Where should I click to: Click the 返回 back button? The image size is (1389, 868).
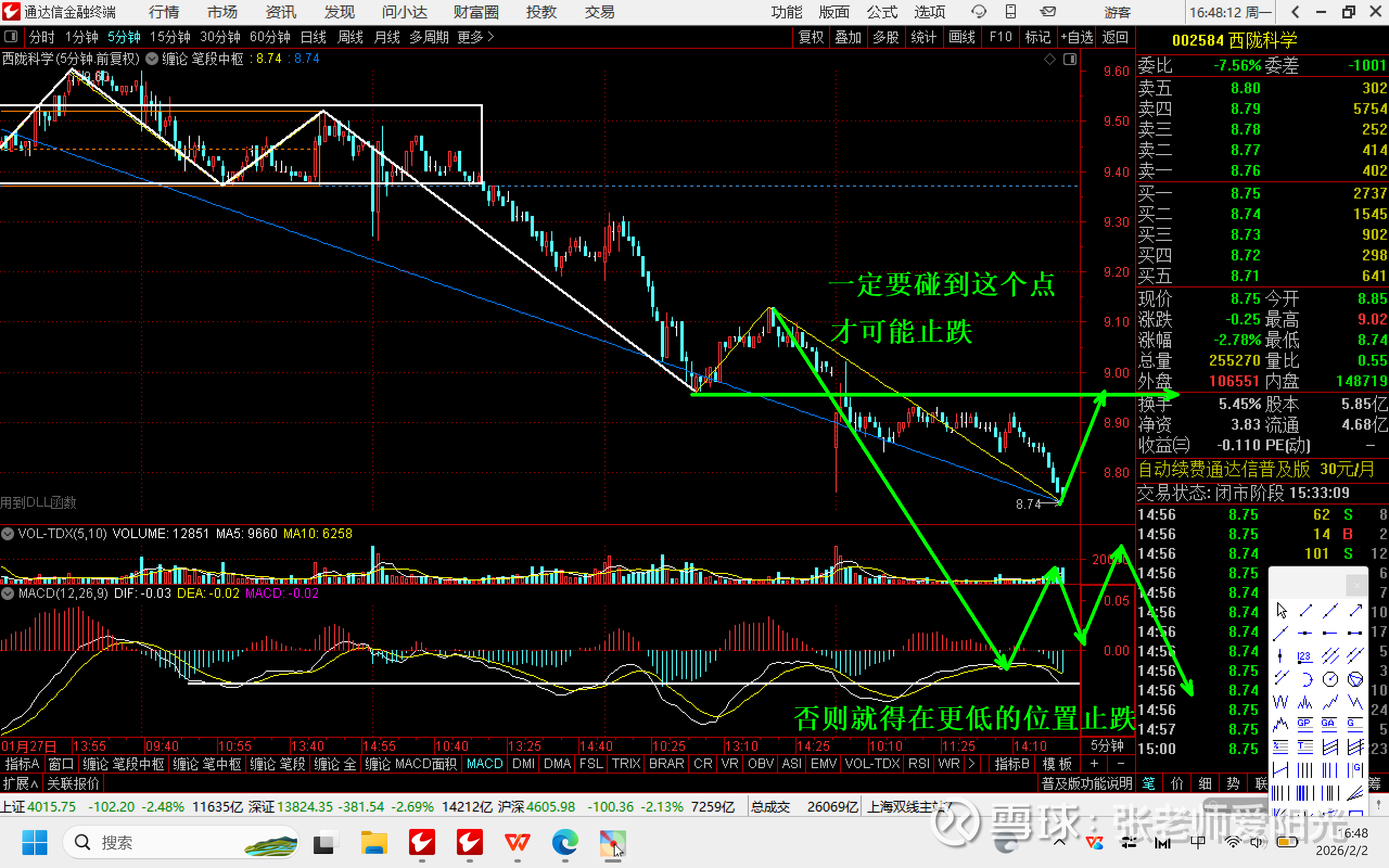click(x=1114, y=37)
